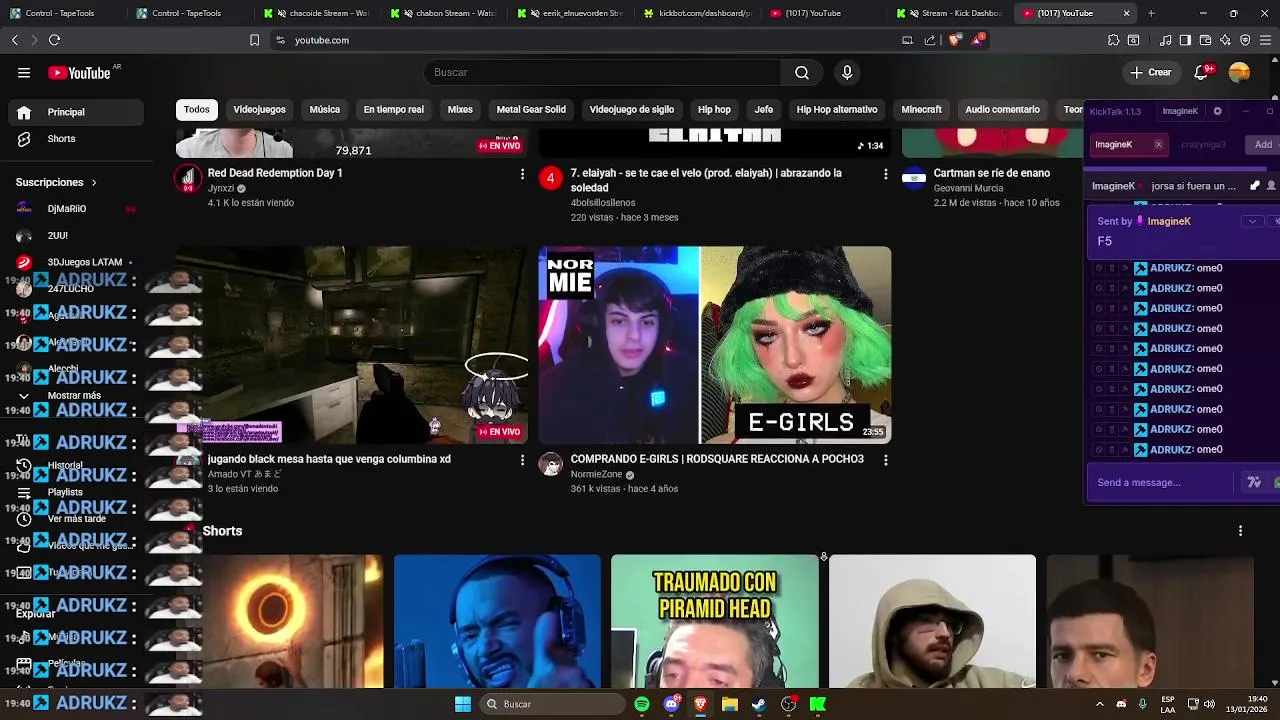Switch to Stream - Kick Dashboard tab
Viewport: 1280px width, 720px height.
point(951,13)
